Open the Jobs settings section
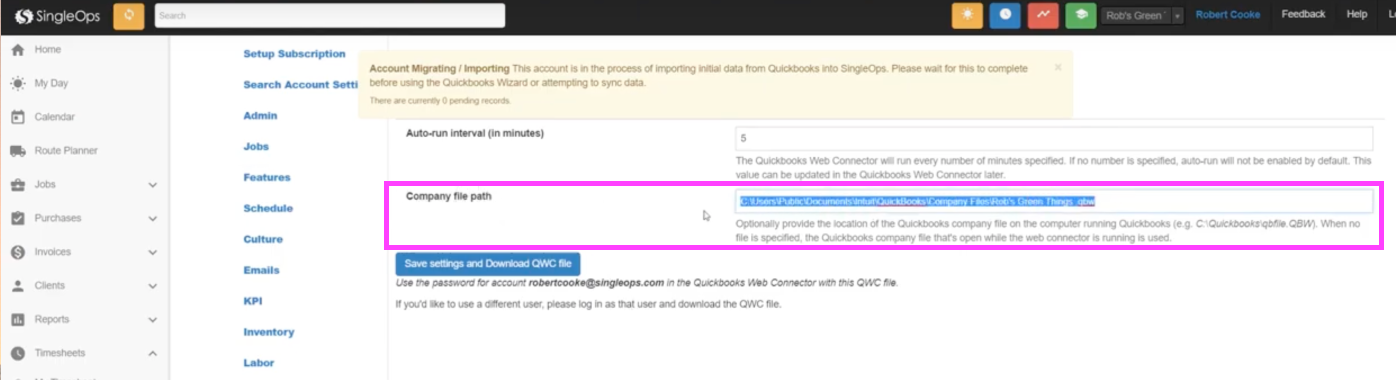The image size is (1396, 380). click(256, 147)
